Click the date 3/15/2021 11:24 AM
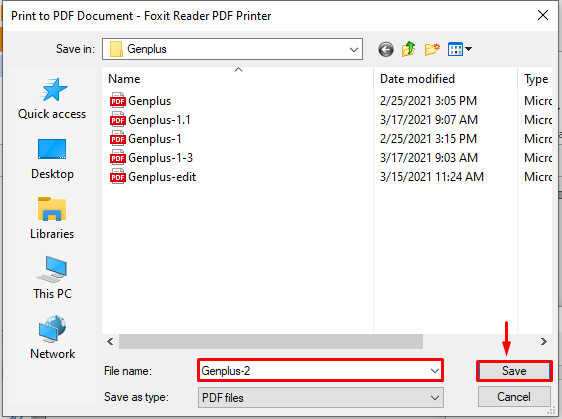The height and width of the screenshot is (419, 562). (432, 177)
